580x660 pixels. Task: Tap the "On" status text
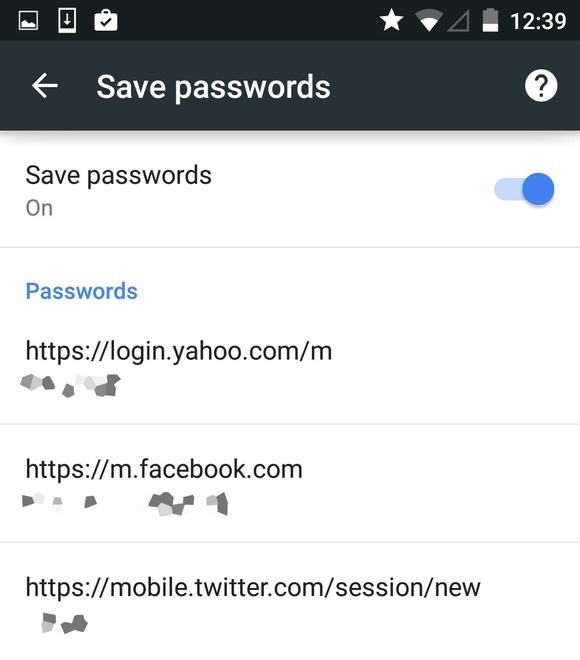[x=39, y=208]
